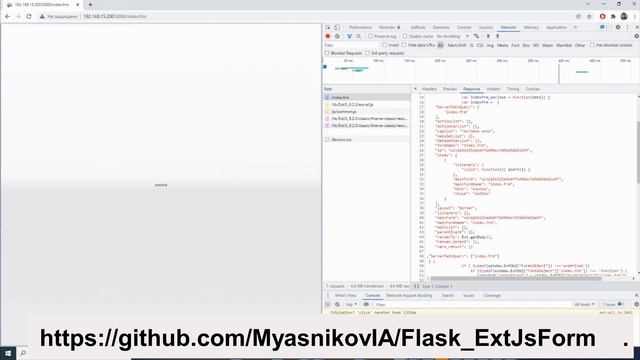Select the /index.frm request row
640x360 pixels.
coord(367,98)
